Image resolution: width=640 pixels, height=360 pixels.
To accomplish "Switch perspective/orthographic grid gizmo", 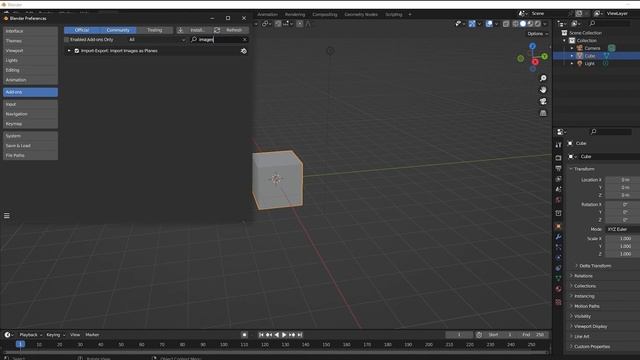I will coord(543,113).
